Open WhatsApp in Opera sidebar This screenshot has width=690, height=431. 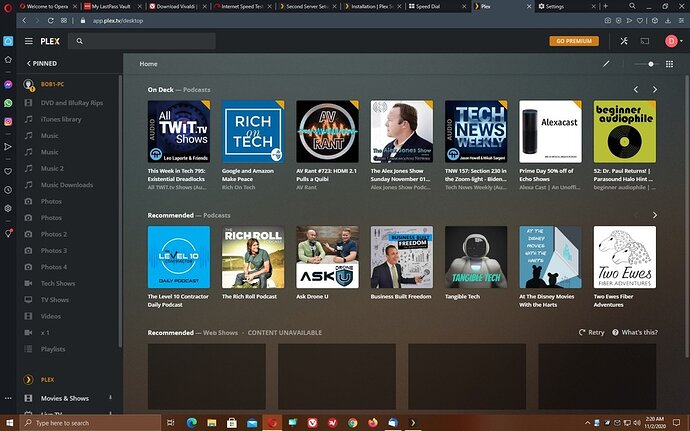8,103
